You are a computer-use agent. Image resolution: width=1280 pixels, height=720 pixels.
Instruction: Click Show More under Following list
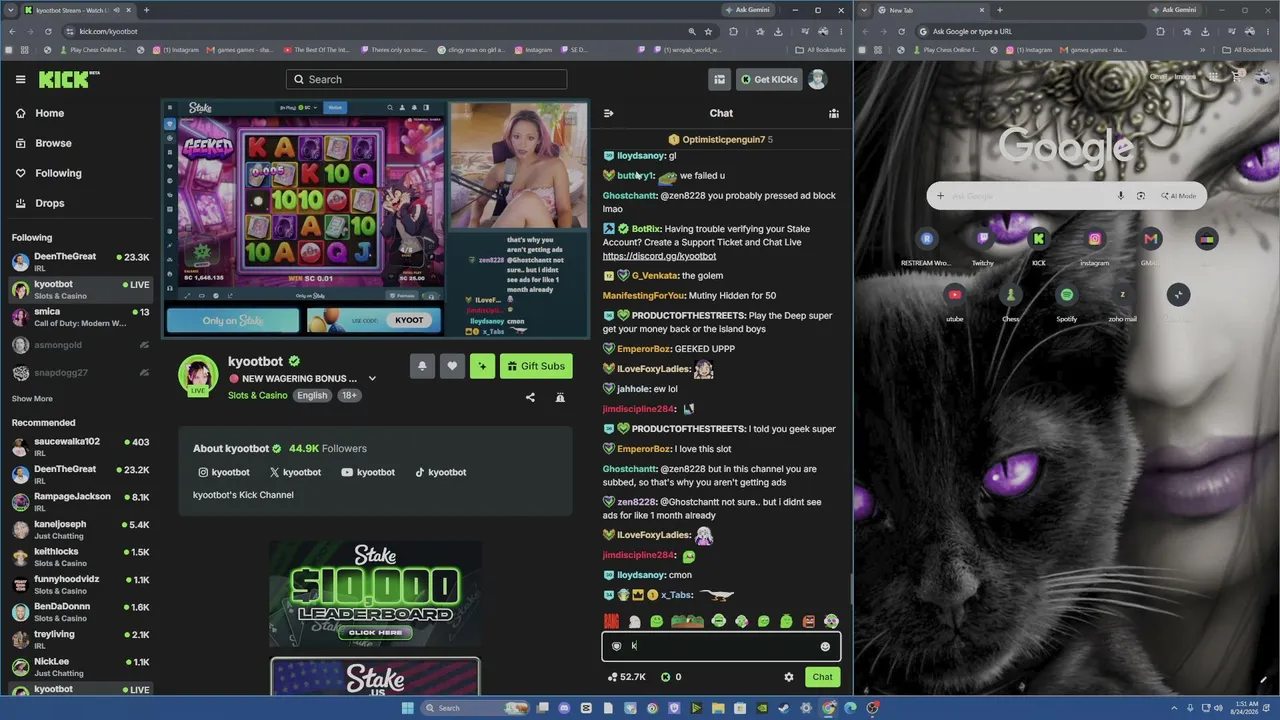pos(32,399)
